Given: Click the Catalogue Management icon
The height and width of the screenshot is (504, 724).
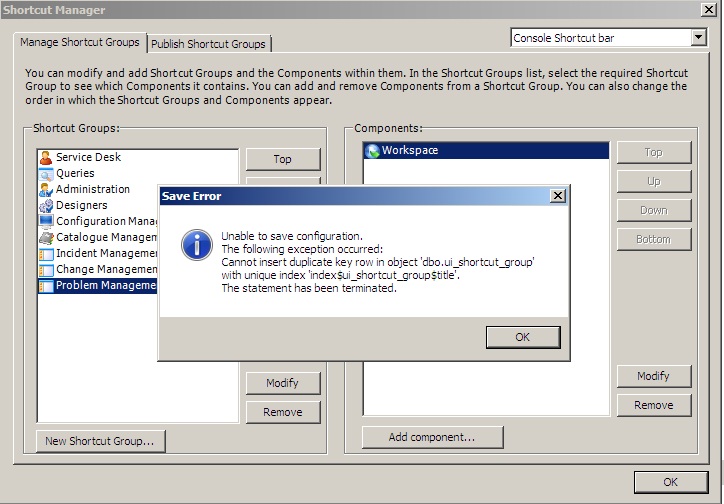Looking at the screenshot, I should (46, 237).
